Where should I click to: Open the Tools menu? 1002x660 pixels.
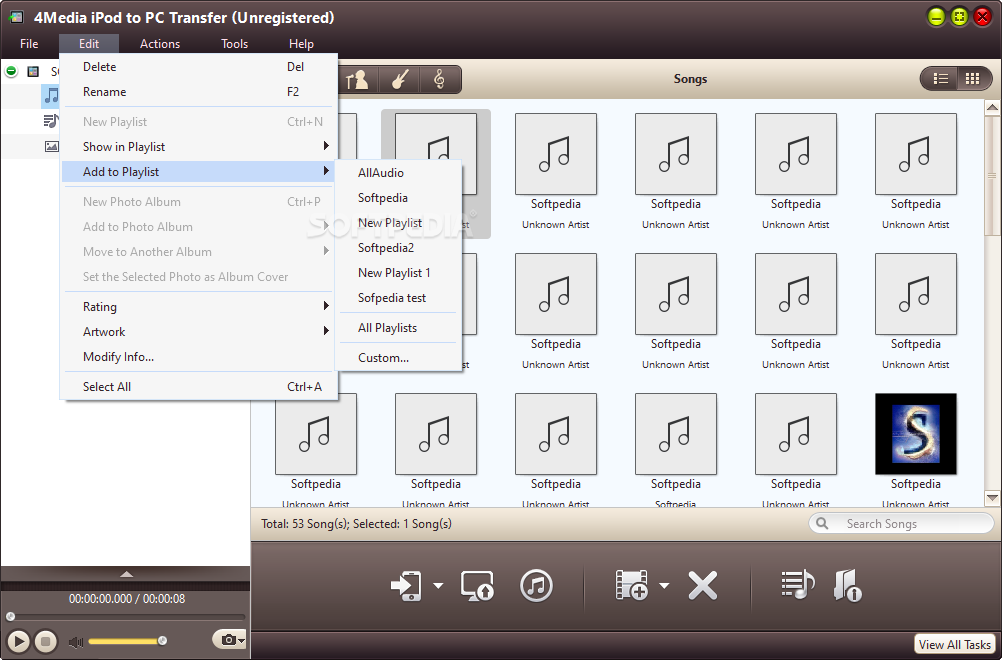[x=235, y=43]
